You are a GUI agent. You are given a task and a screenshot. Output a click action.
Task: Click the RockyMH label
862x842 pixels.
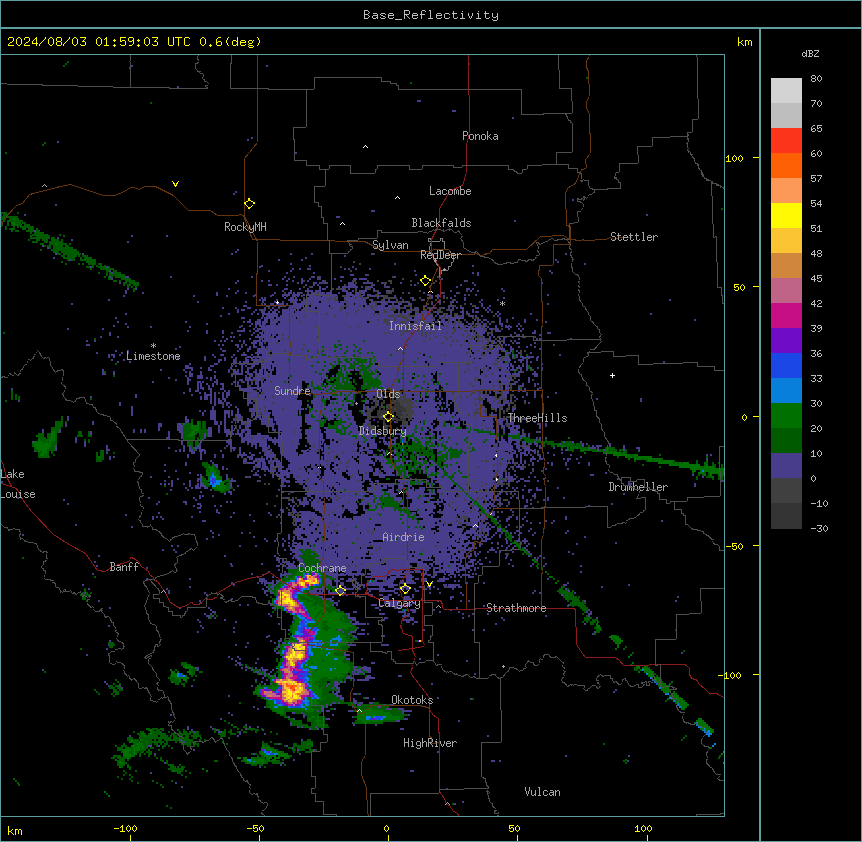click(x=245, y=227)
